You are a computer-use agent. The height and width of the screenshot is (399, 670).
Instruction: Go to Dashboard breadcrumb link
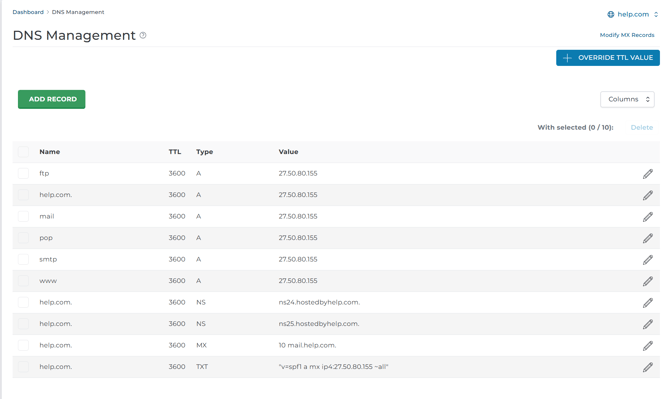(x=28, y=12)
